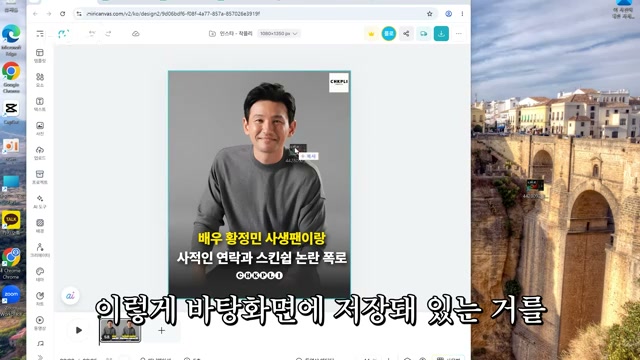Click the crown premium upgrade icon
The image size is (640, 360).
click(371, 34)
